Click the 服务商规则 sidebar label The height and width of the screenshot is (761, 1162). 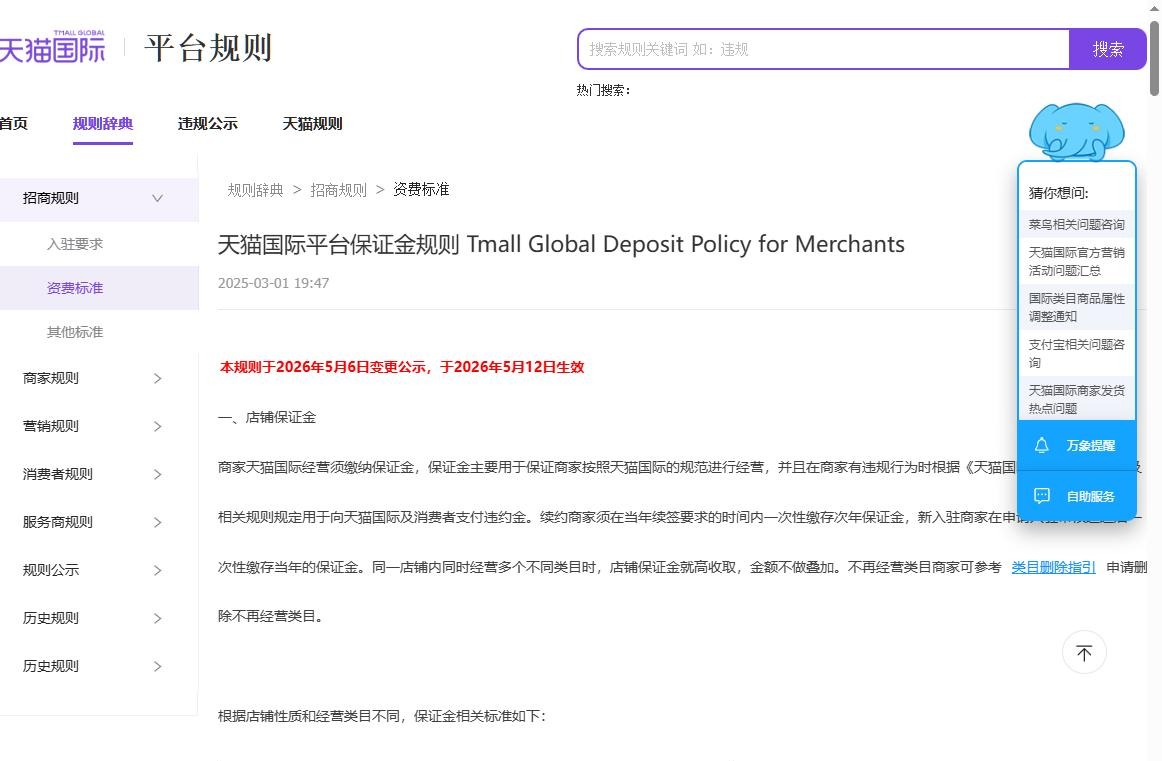(x=58, y=522)
